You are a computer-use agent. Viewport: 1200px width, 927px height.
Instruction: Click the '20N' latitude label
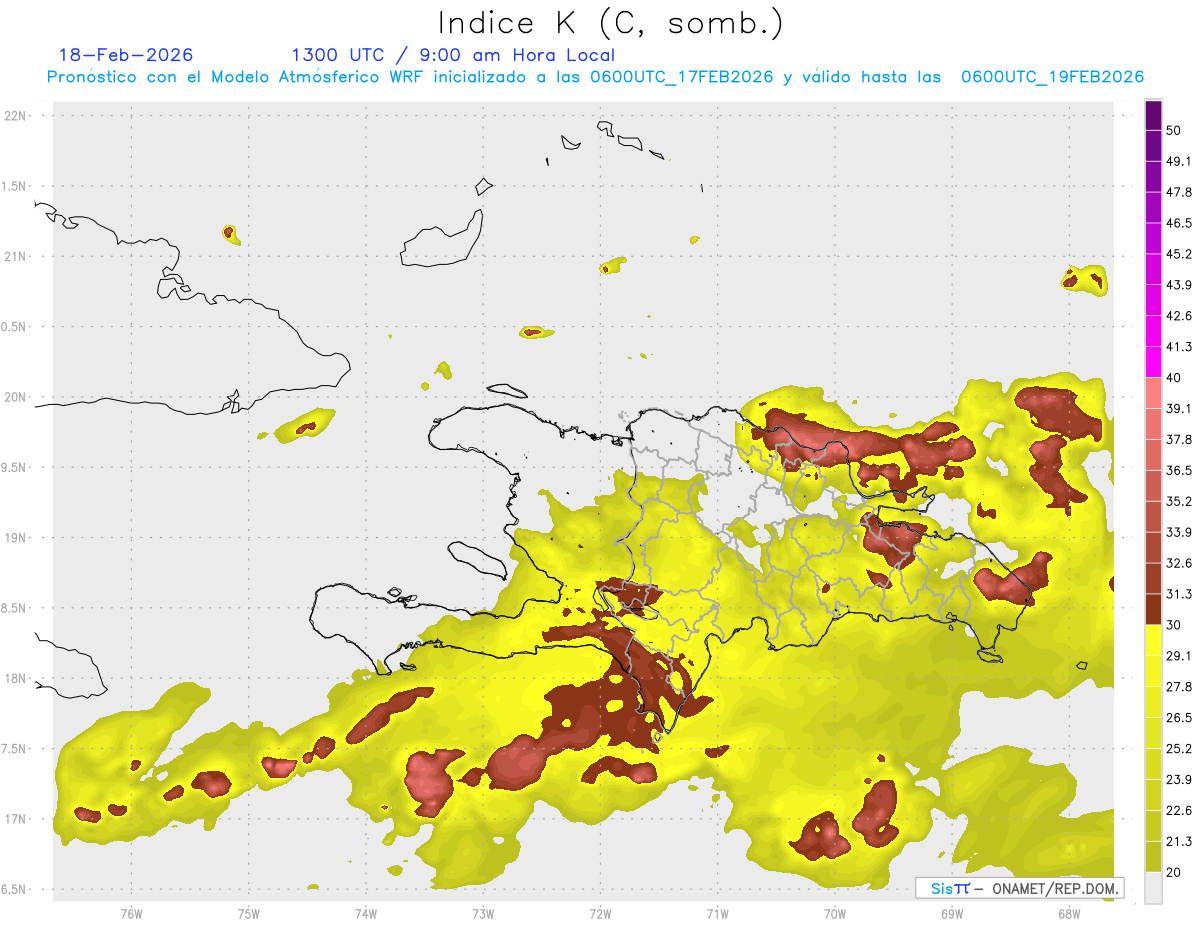16,397
